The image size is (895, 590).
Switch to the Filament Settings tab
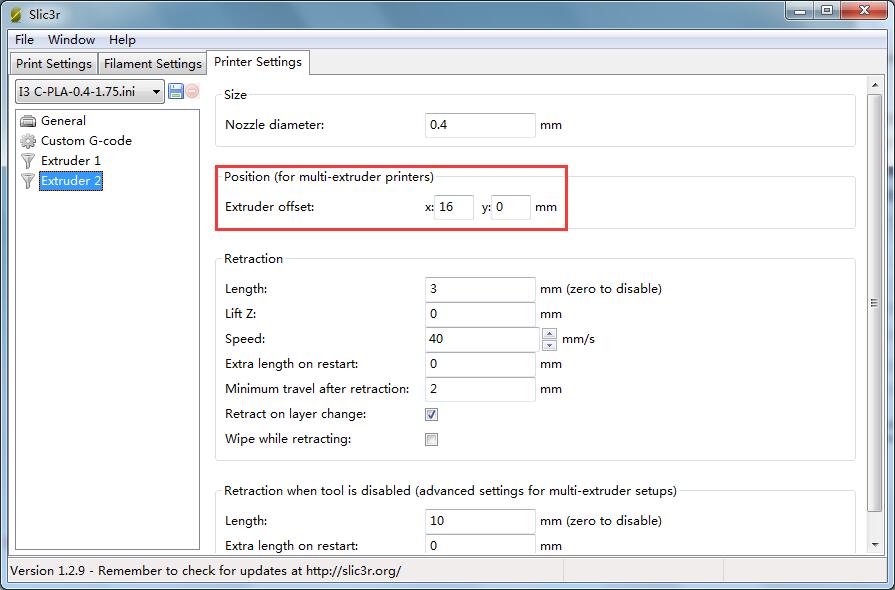[152, 63]
